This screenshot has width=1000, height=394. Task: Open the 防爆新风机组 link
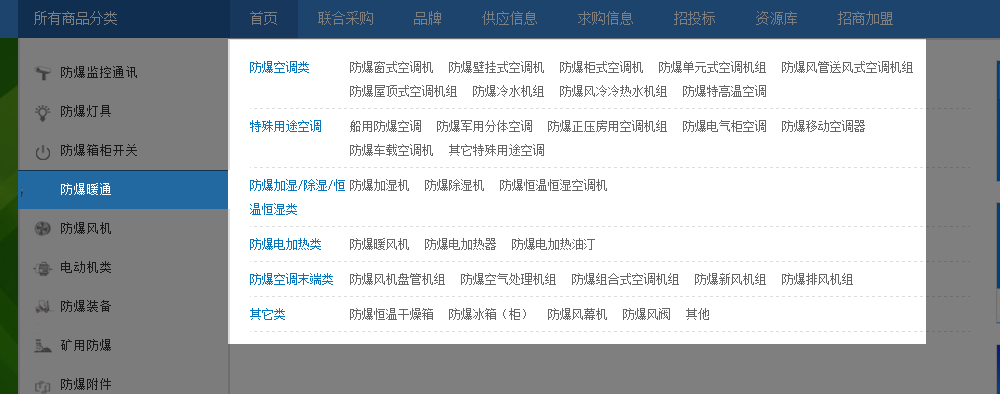pyautogui.click(x=730, y=279)
